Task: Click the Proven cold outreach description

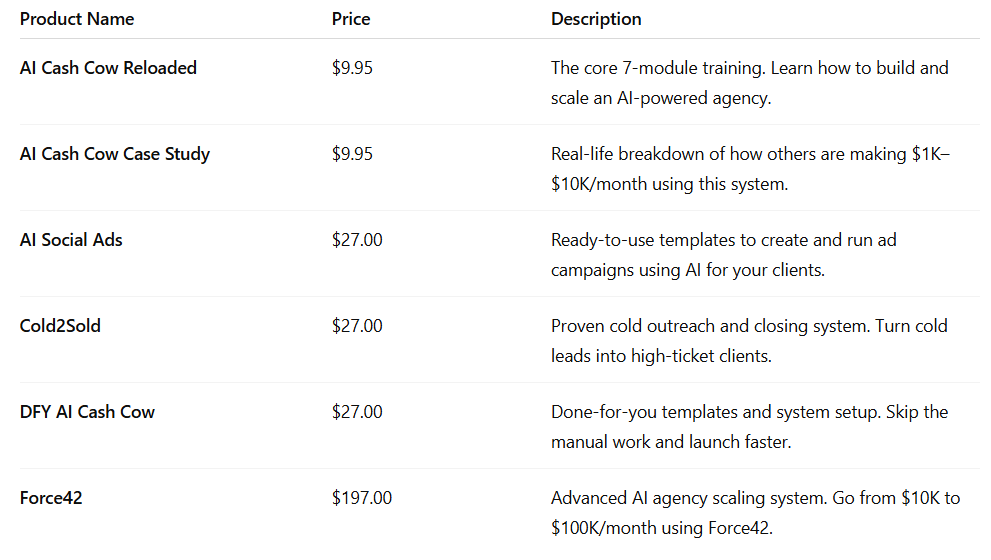Action: pyautogui.click(x=749, y=341)
